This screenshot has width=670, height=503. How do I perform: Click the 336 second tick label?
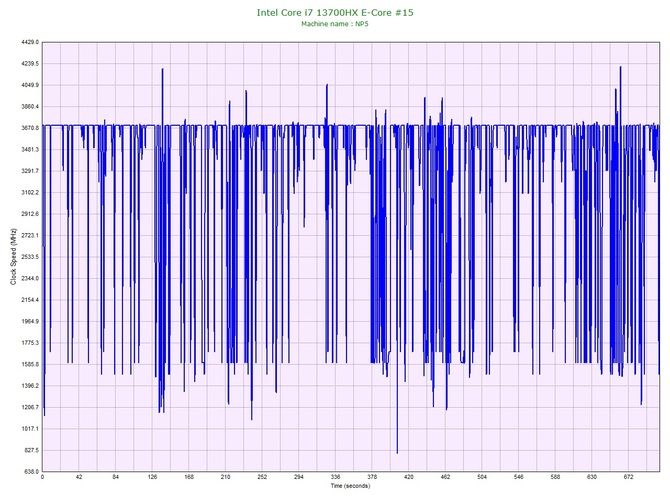point(335,478)
